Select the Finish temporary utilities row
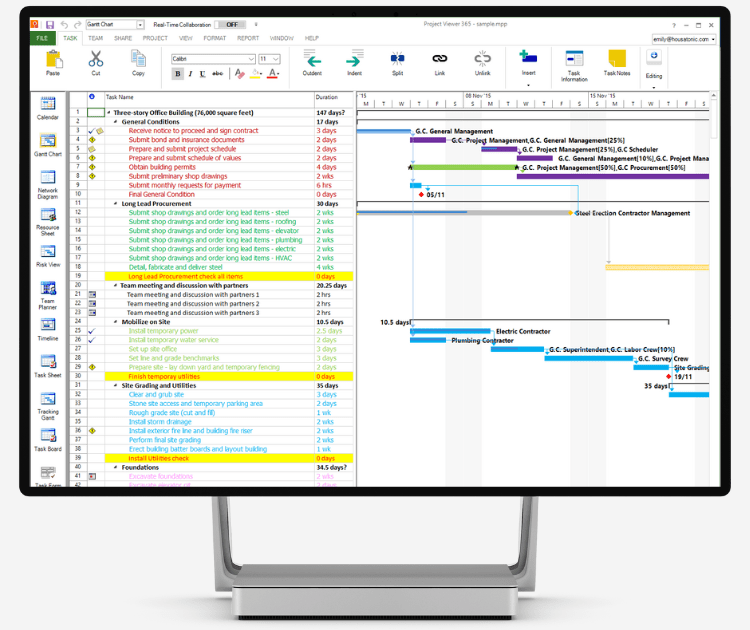 [210, 376]
